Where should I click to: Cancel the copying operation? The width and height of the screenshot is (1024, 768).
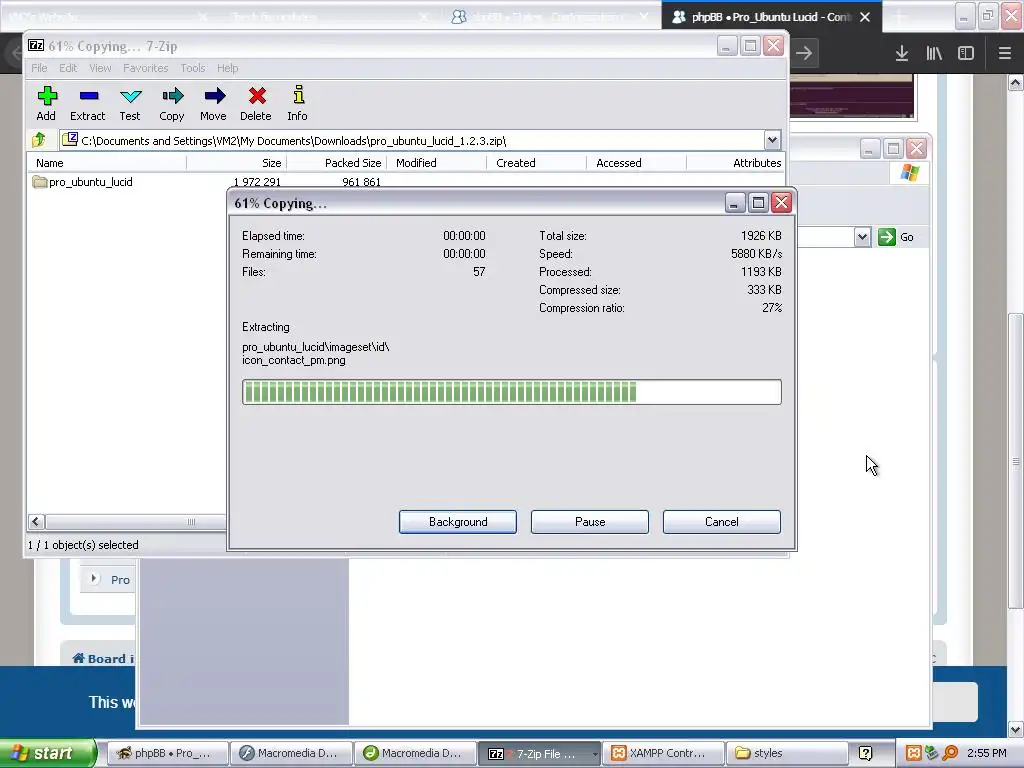point(722,522)
